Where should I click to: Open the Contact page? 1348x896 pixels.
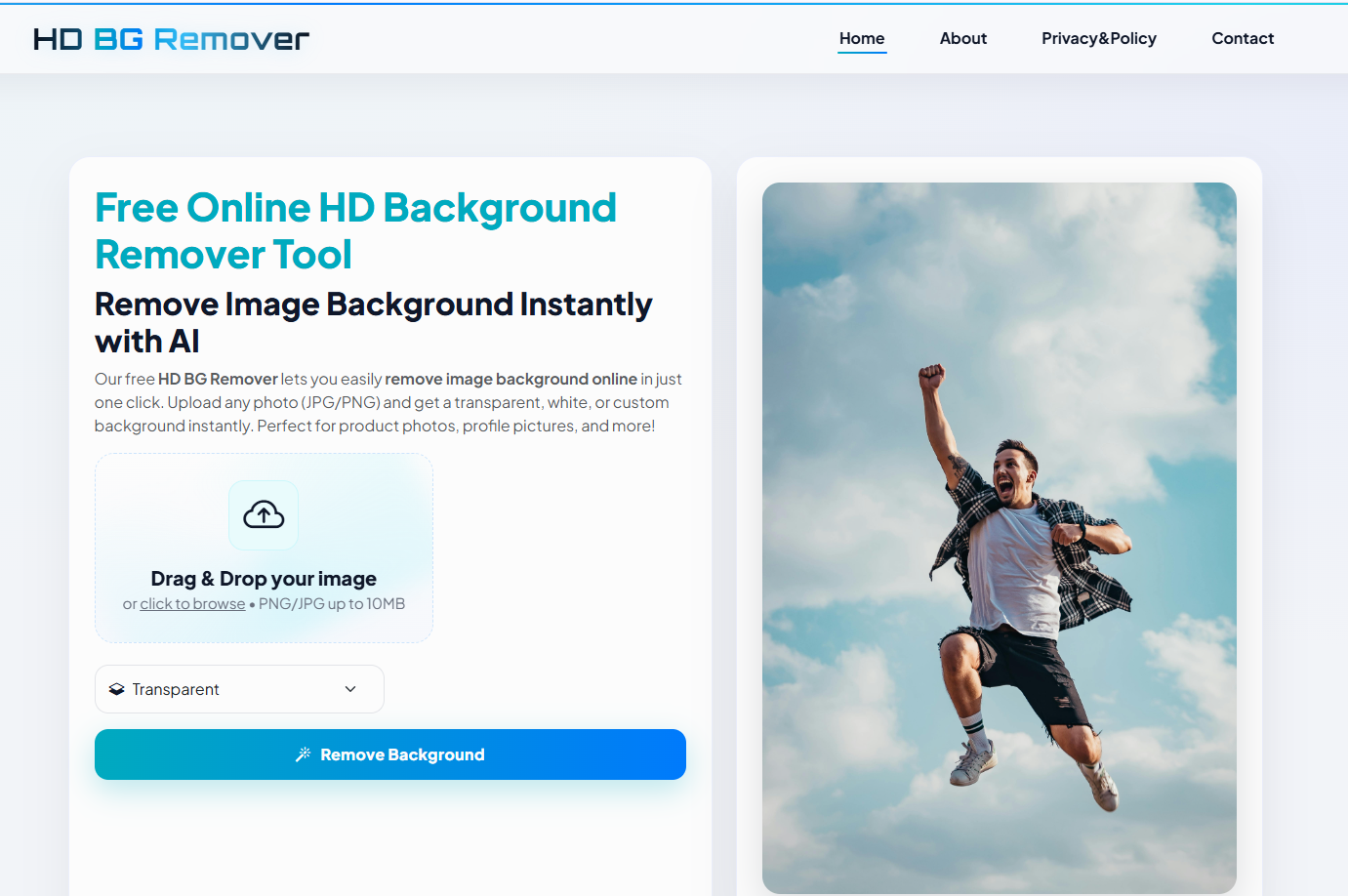click(1242, 39)
